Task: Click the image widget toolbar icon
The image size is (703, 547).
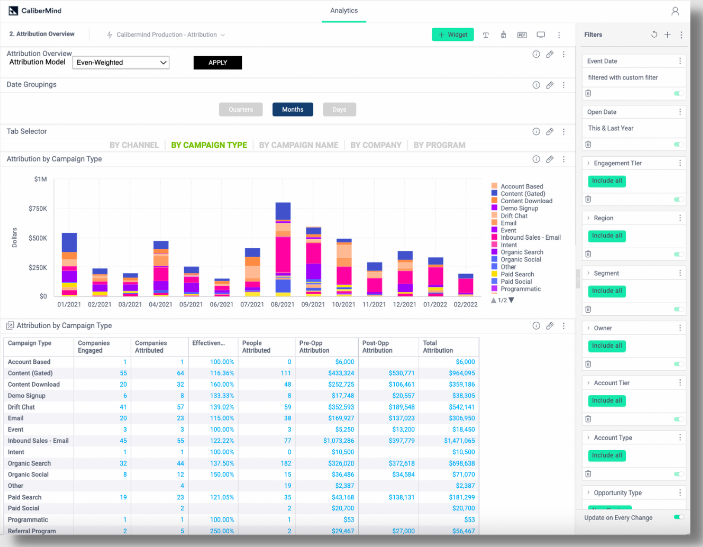Action: pos(522,35)
